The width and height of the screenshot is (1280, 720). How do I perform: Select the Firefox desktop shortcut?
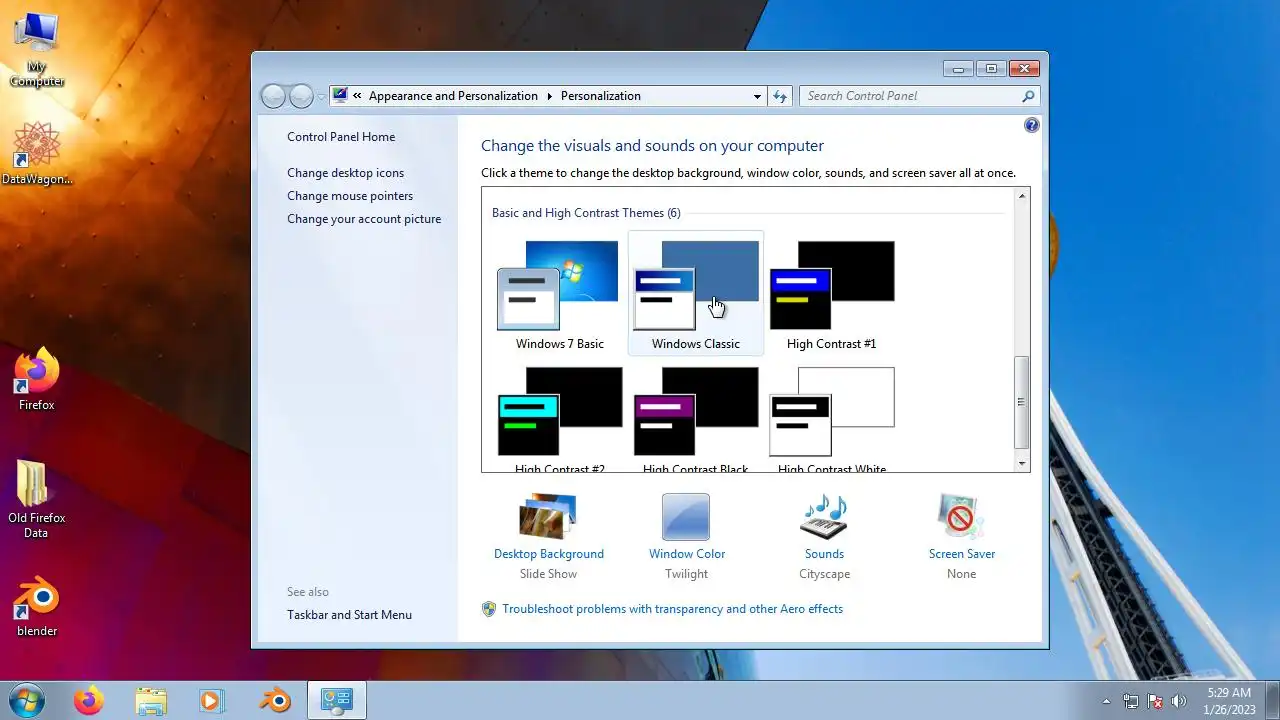(37, 379)
